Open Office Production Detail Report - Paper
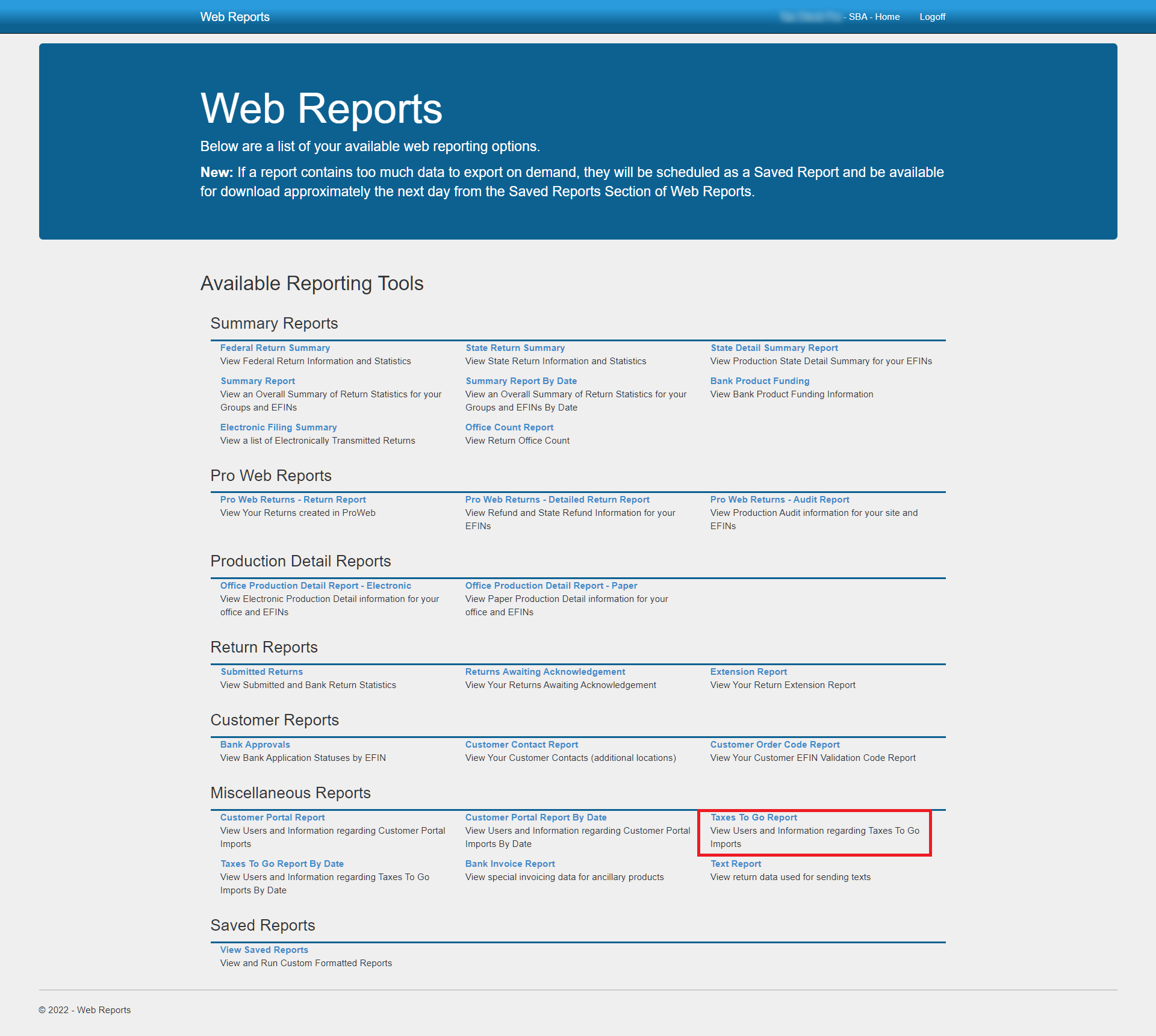This screenshot has height=1036, width=1156. tap(551, 586)
